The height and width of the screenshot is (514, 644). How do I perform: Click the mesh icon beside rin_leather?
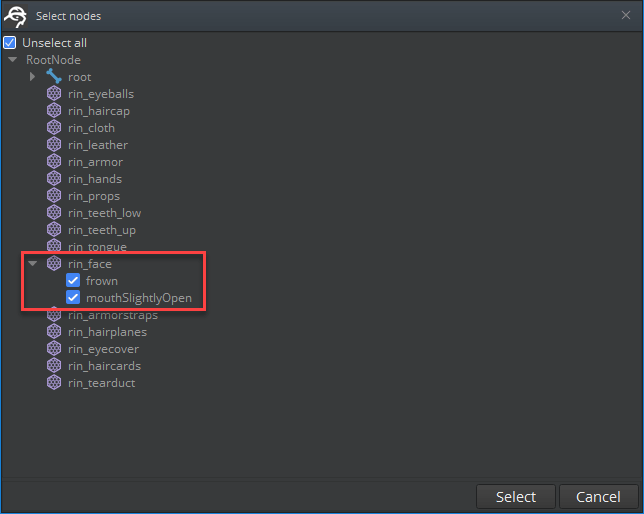pyautogui.click(x=54, y=145)
